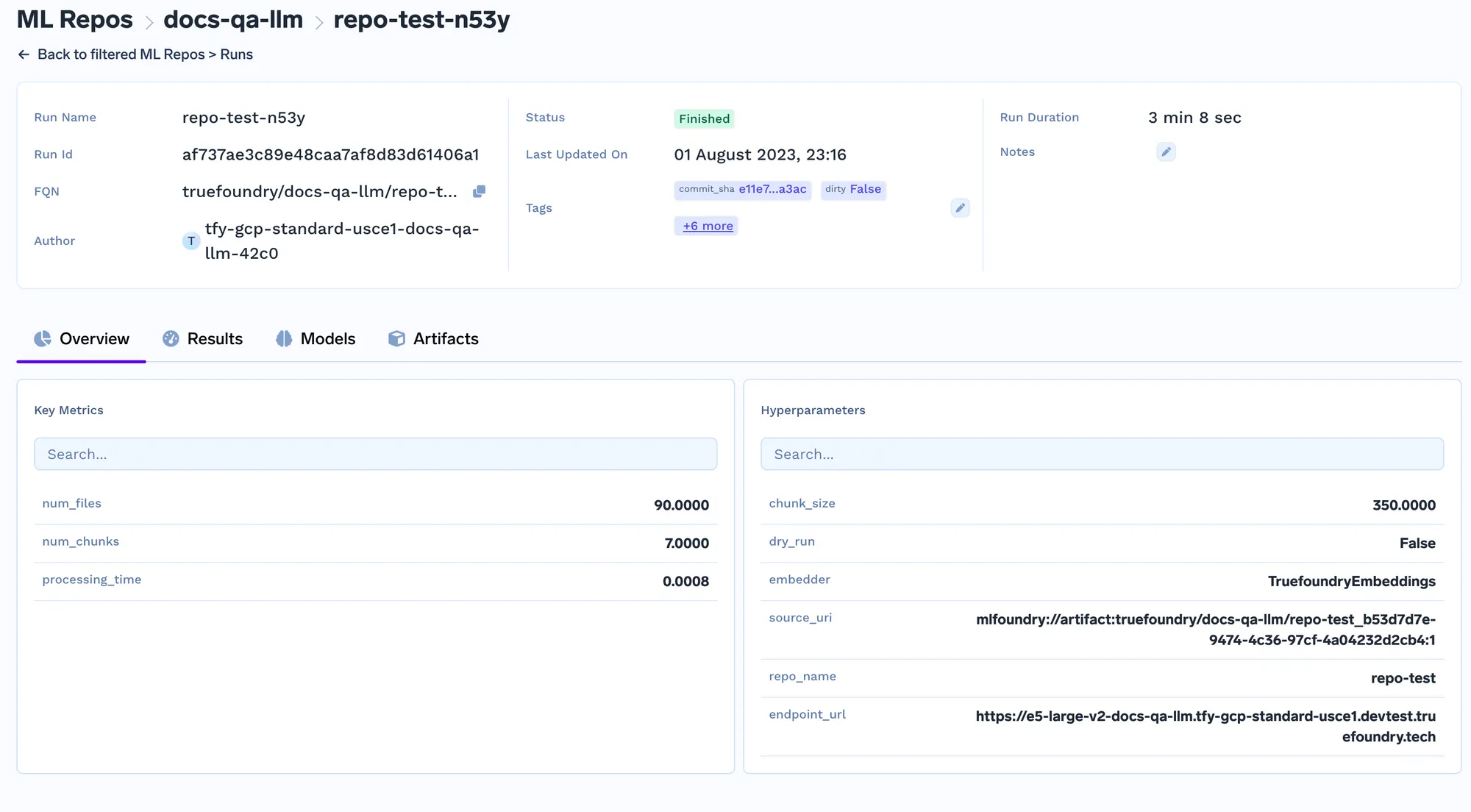This screenshot has height=812, width=1471.
Task: Open the Models tab
Action: click(x=327, y=338)
